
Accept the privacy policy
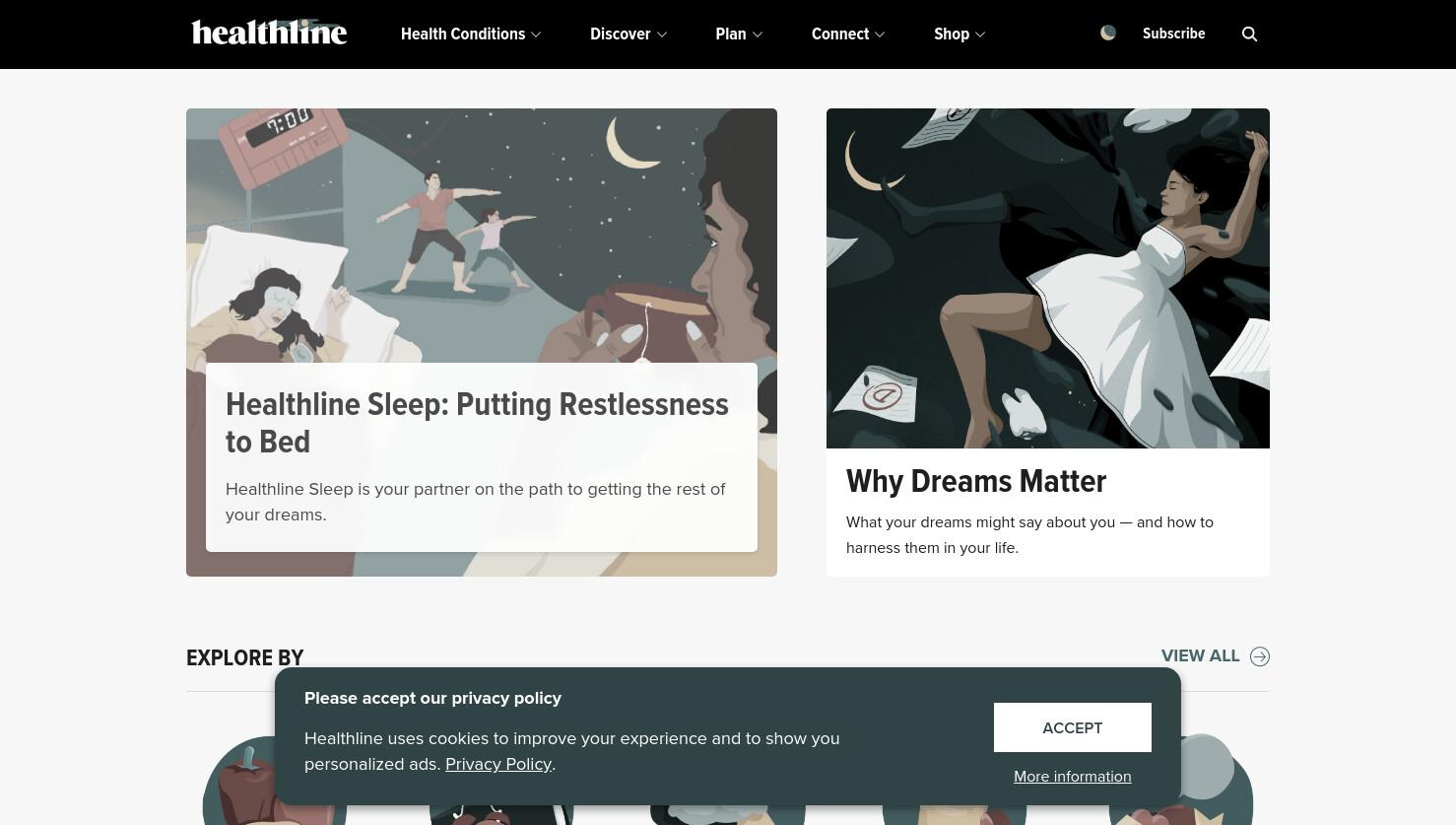[x=1072, y=727]
